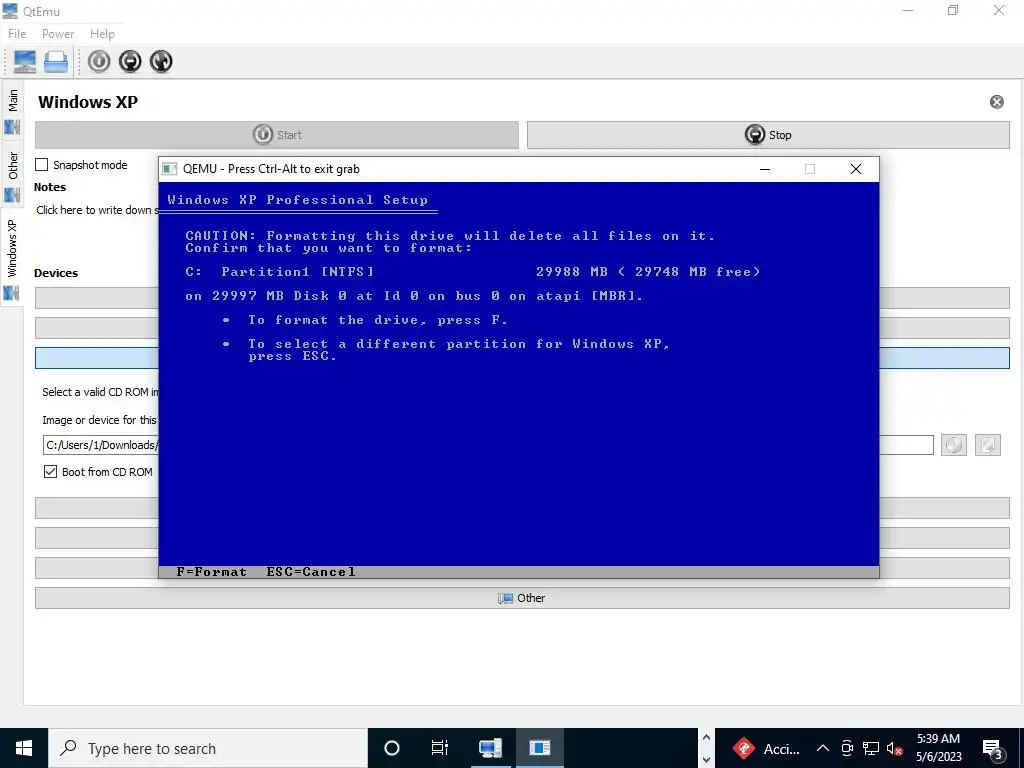Click the CD disc browse icon beside path field

[x=953, y=445]
